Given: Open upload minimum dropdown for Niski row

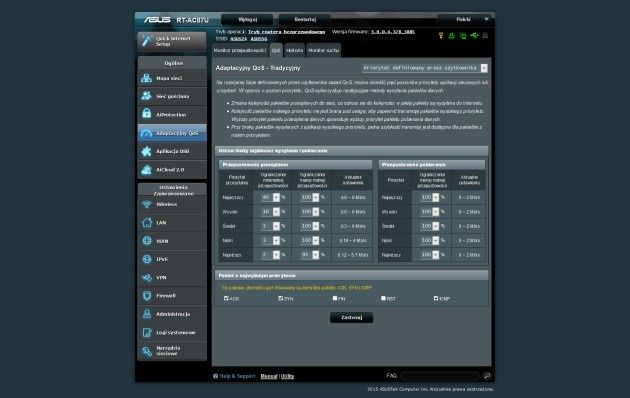Looking at the screenshot, I should 270,240.
